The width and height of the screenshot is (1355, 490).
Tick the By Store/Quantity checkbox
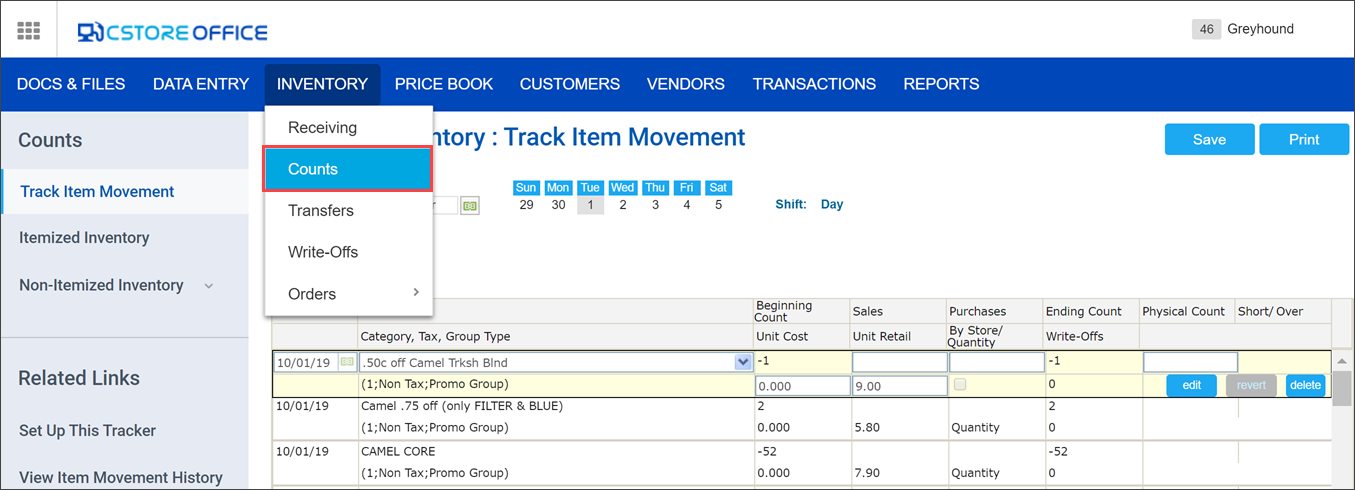[959, 385]
